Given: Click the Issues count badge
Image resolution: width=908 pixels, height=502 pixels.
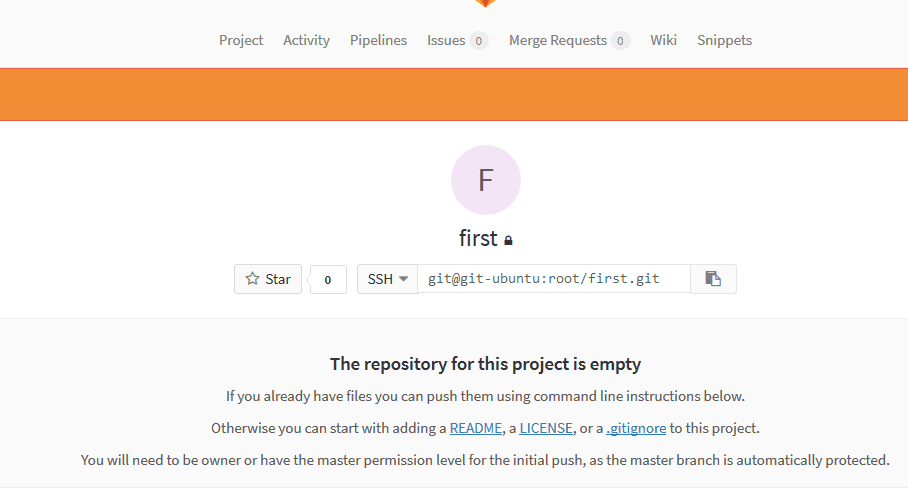Looking at the screenshot, I should pyautogui.click(x=479, y=41).
